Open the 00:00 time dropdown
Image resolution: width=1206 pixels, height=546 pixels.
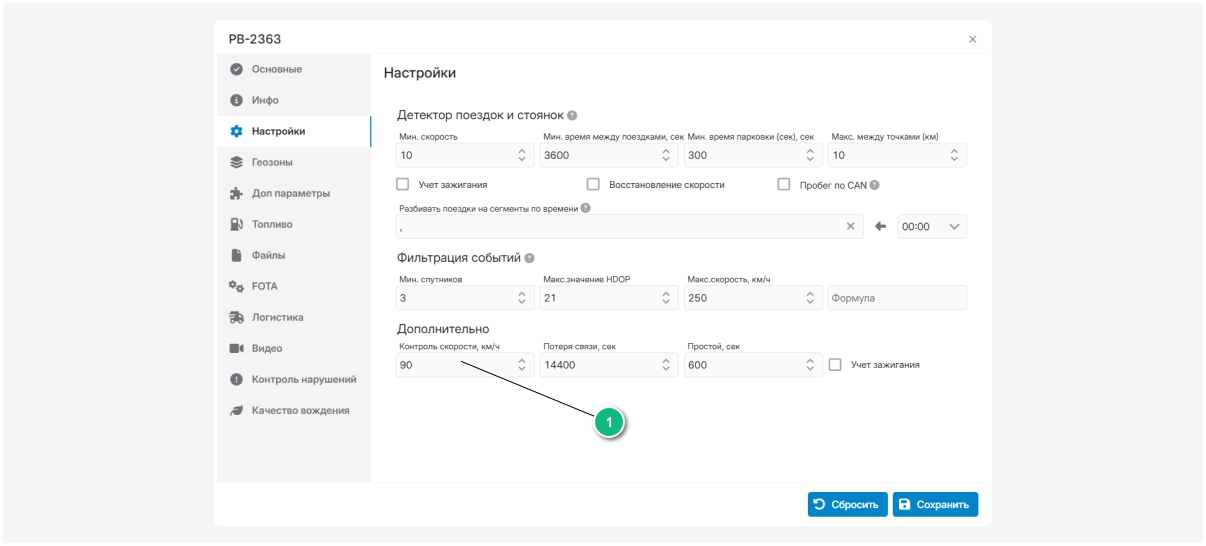931,226
